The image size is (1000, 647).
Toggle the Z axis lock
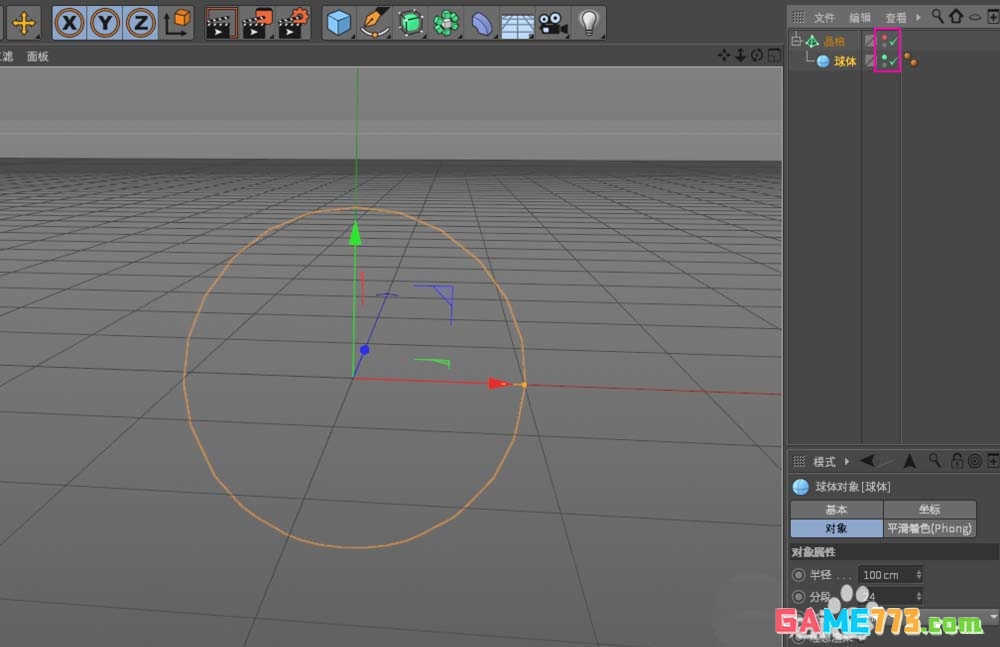[x=140, y=21]
